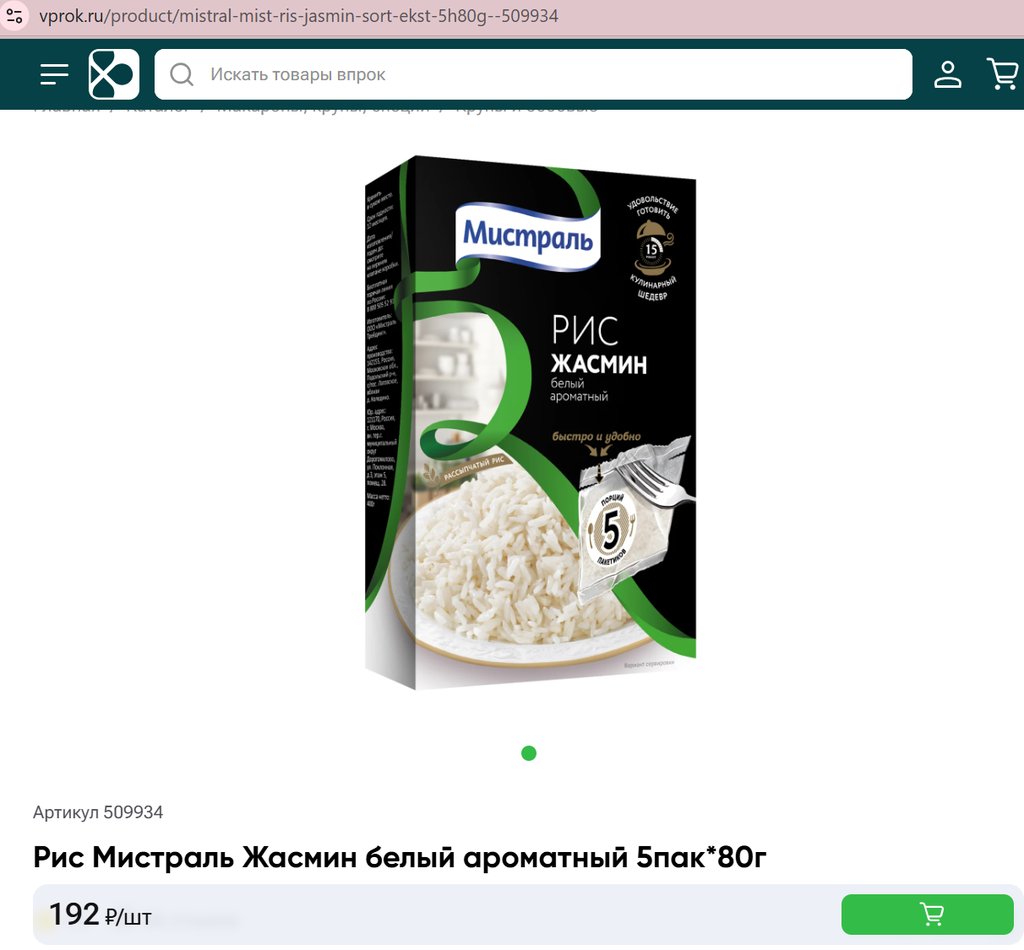This screenshot has height=950, width=1024.
Task: Select the green image carousel dot
Action: click(x=528, y=753)
